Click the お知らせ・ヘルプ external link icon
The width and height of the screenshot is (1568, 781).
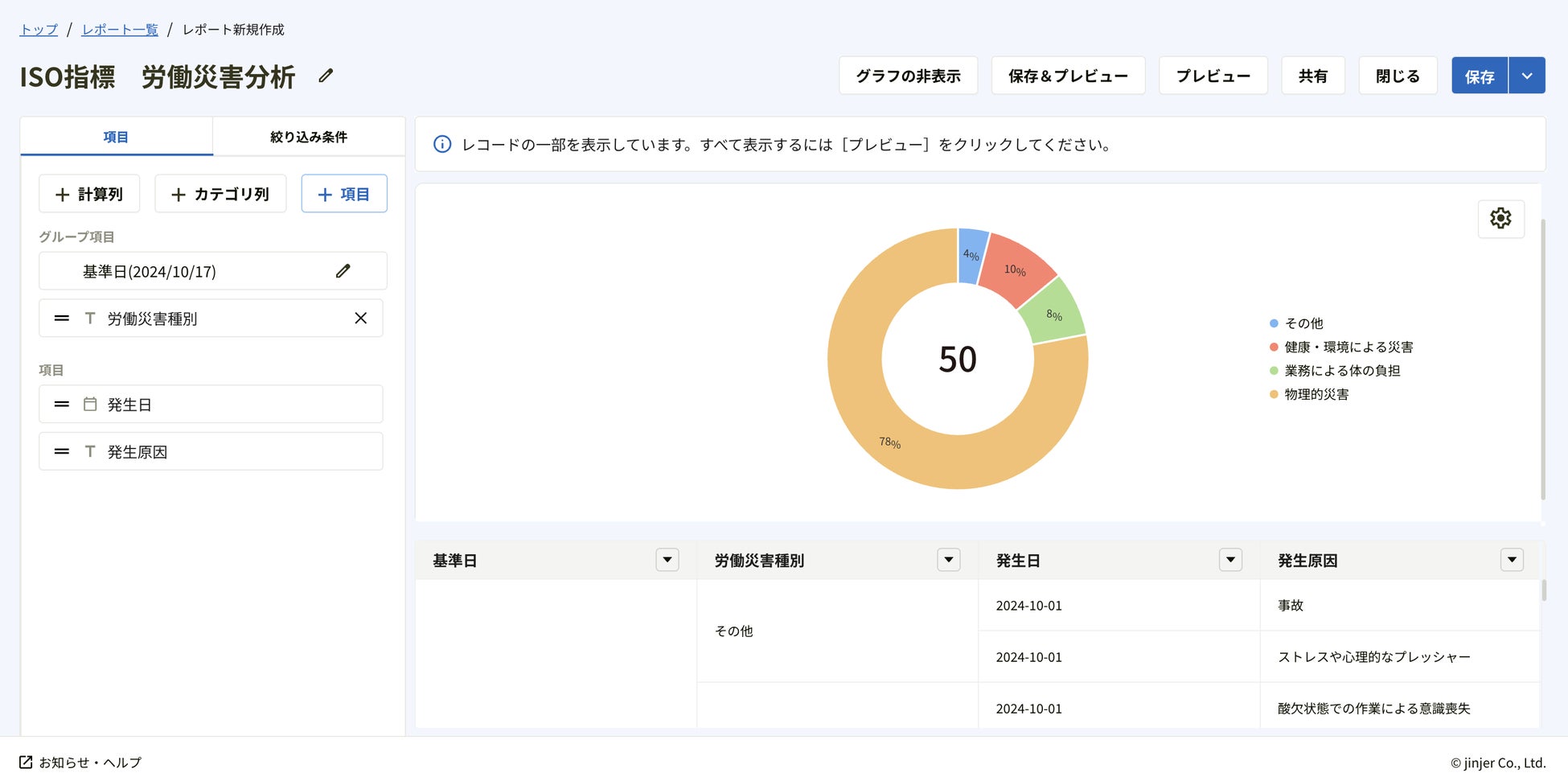click(x=26, y=763)
